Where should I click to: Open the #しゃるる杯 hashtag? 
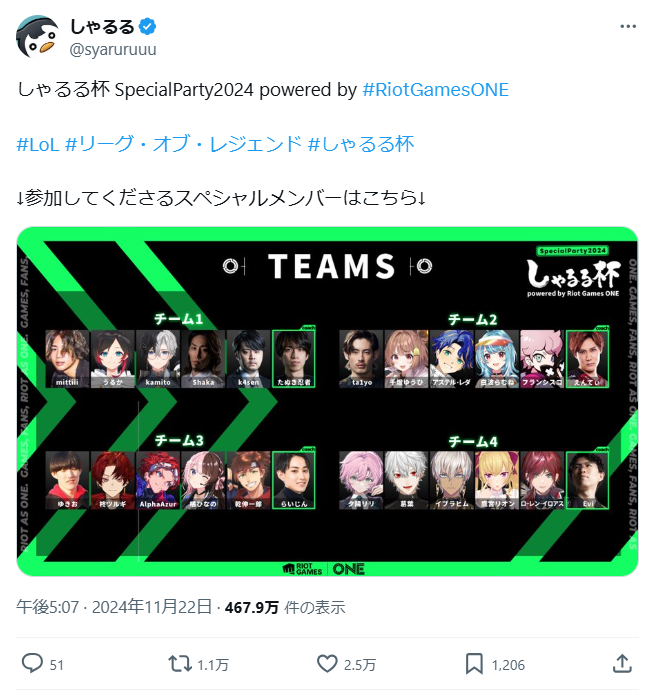(361, 144)
